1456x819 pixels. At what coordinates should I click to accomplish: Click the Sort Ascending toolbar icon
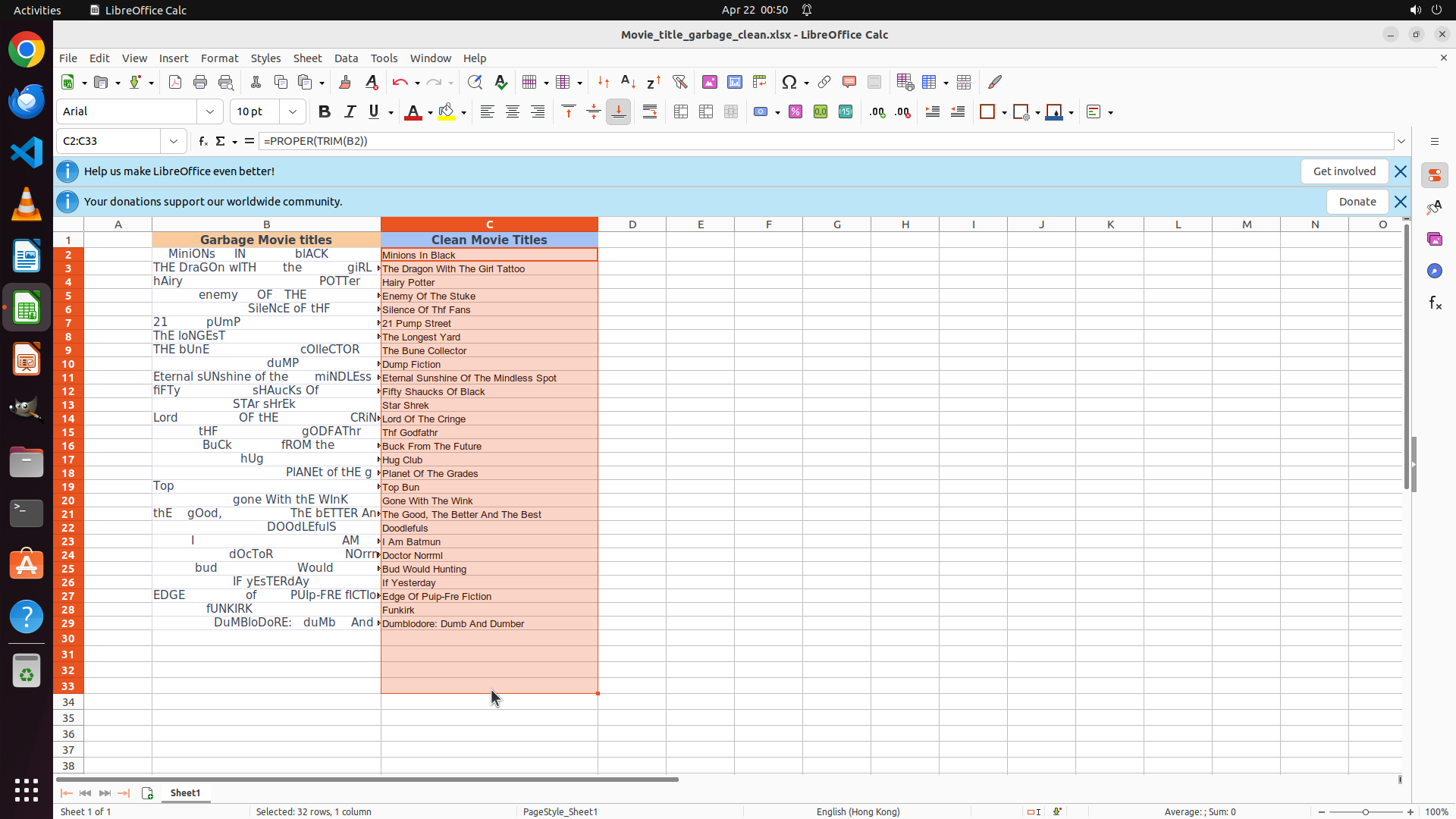tap(628, 82)
